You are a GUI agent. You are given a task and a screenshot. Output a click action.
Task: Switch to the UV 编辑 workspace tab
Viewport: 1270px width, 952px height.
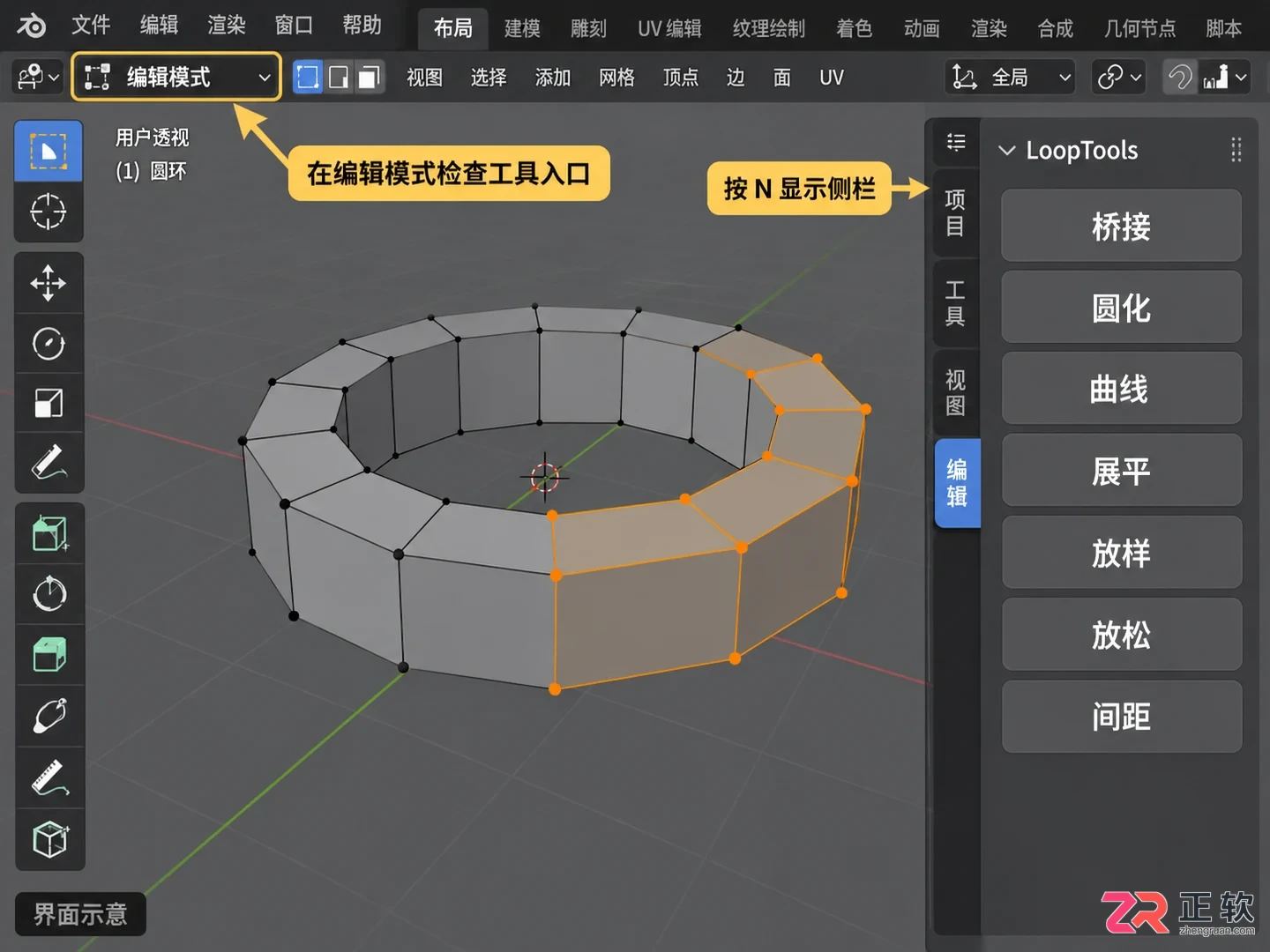pyautogui.click(x=669, y=28)
